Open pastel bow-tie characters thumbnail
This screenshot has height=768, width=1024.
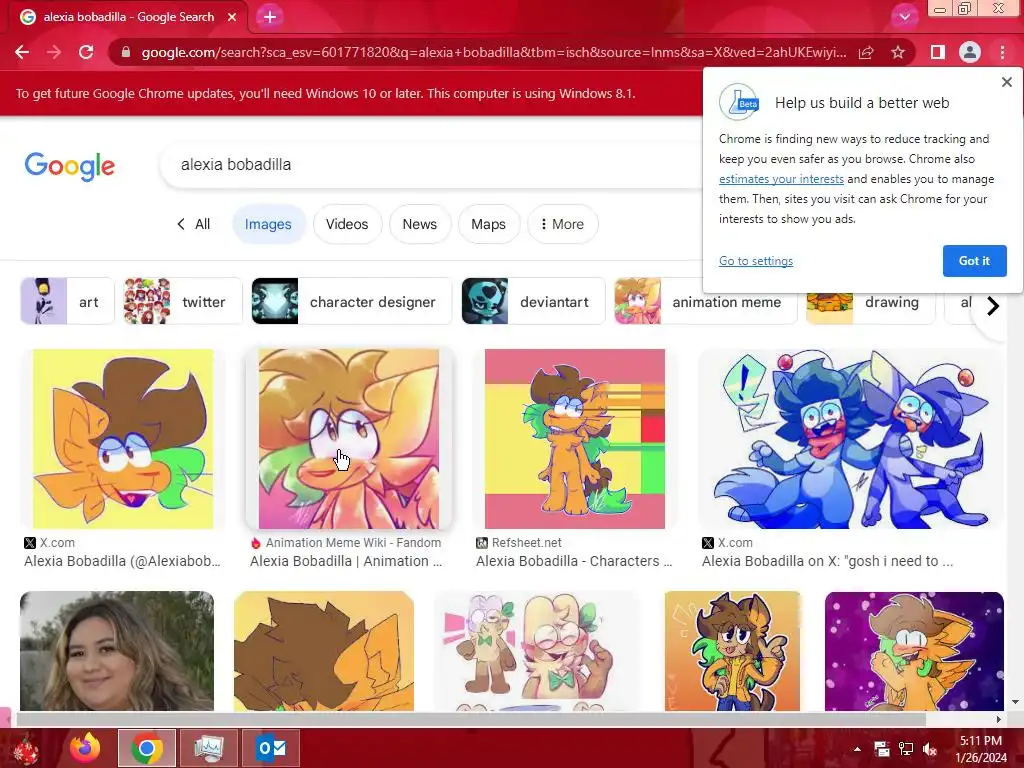coord(539,651)
